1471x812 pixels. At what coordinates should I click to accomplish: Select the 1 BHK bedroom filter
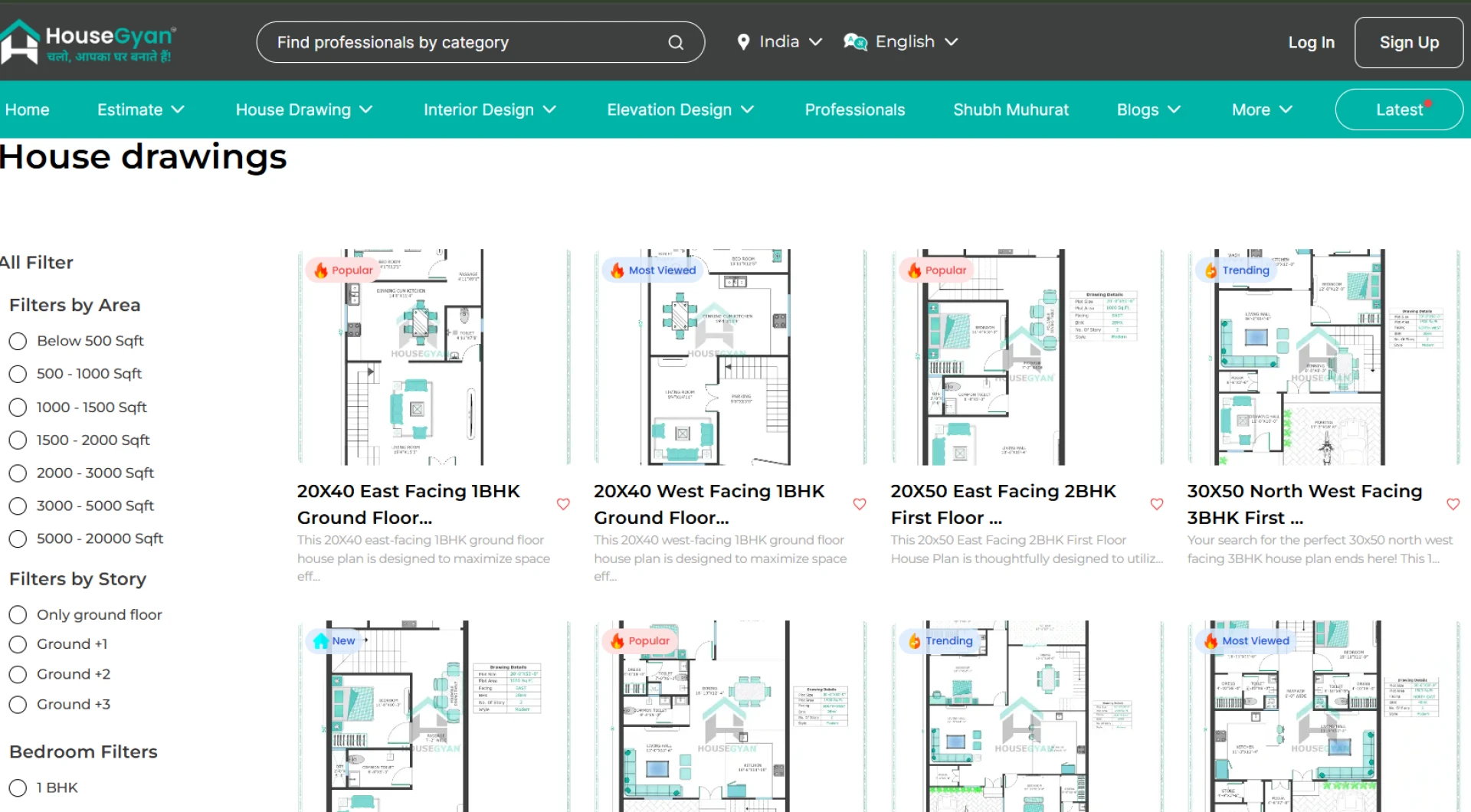point(18,788)
